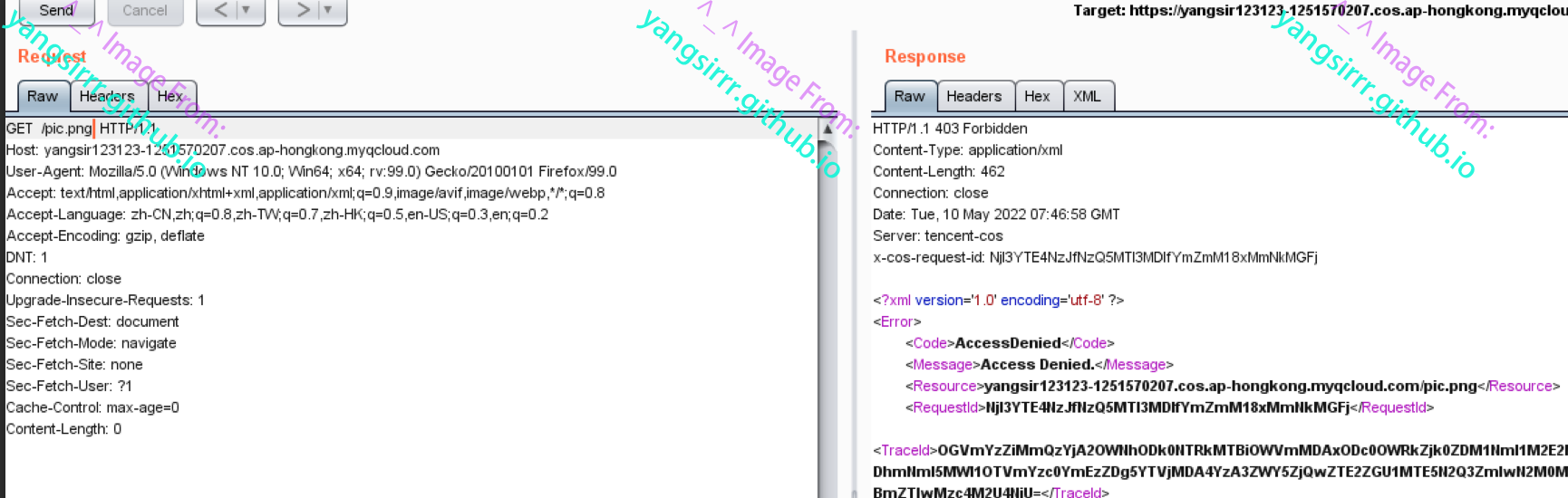
Task: Click the GET /pic.png request line
Action: tap(82, 129)
